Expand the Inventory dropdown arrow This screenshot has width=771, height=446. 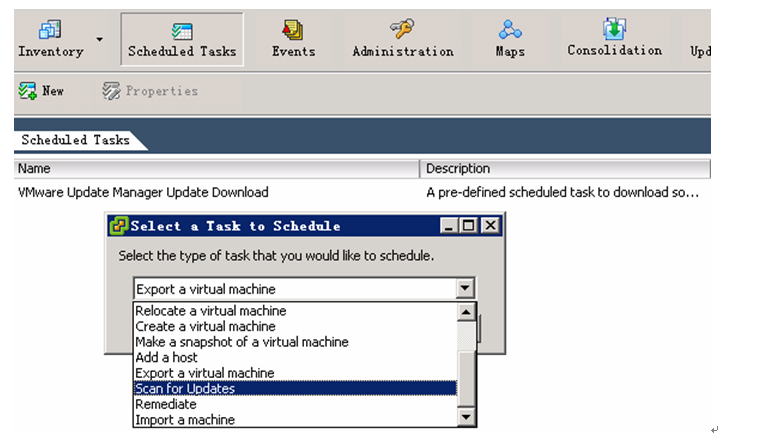99,39
